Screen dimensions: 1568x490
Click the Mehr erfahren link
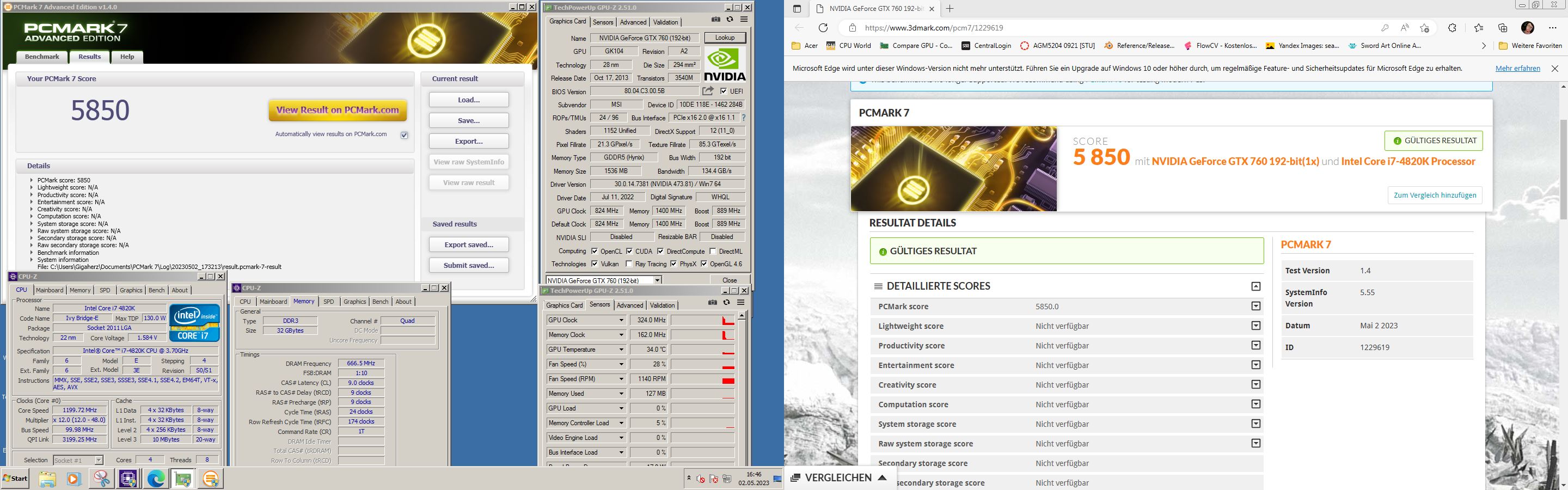point(1517,68)
